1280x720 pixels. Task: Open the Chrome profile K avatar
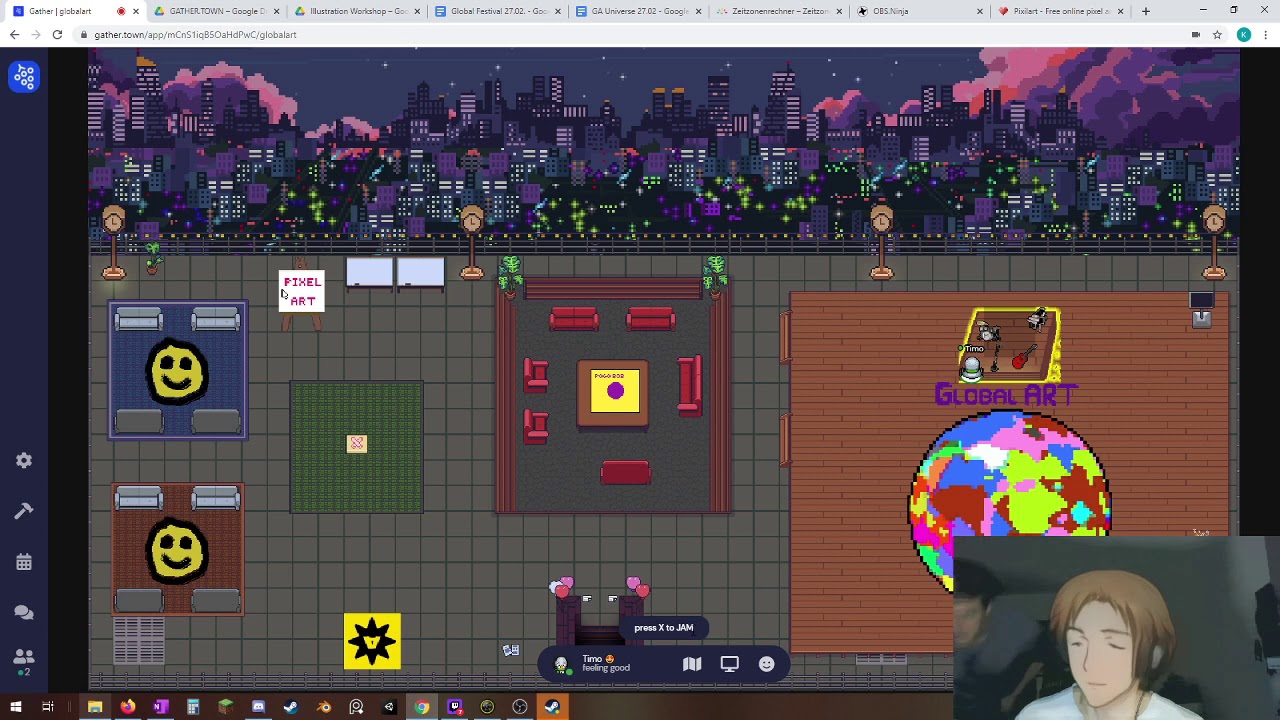click(1244, 35)
